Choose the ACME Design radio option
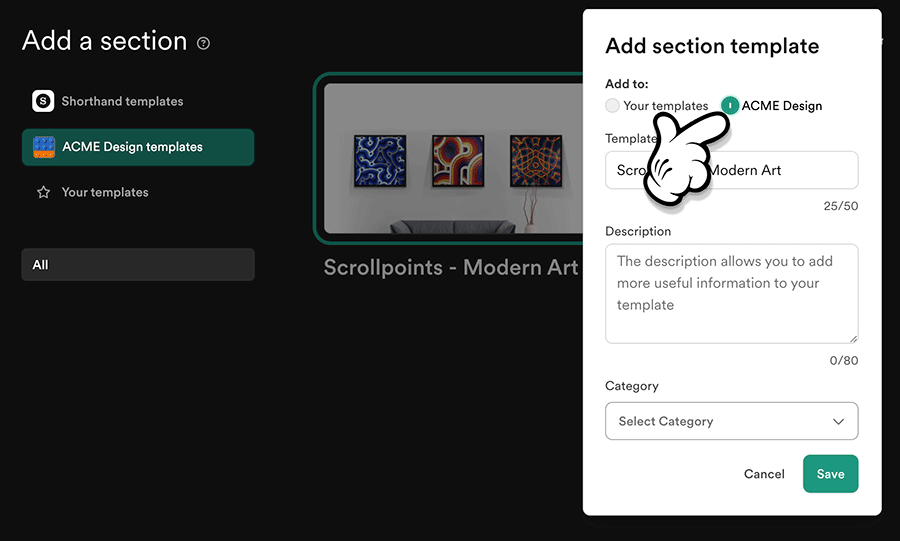 [730, 106]
